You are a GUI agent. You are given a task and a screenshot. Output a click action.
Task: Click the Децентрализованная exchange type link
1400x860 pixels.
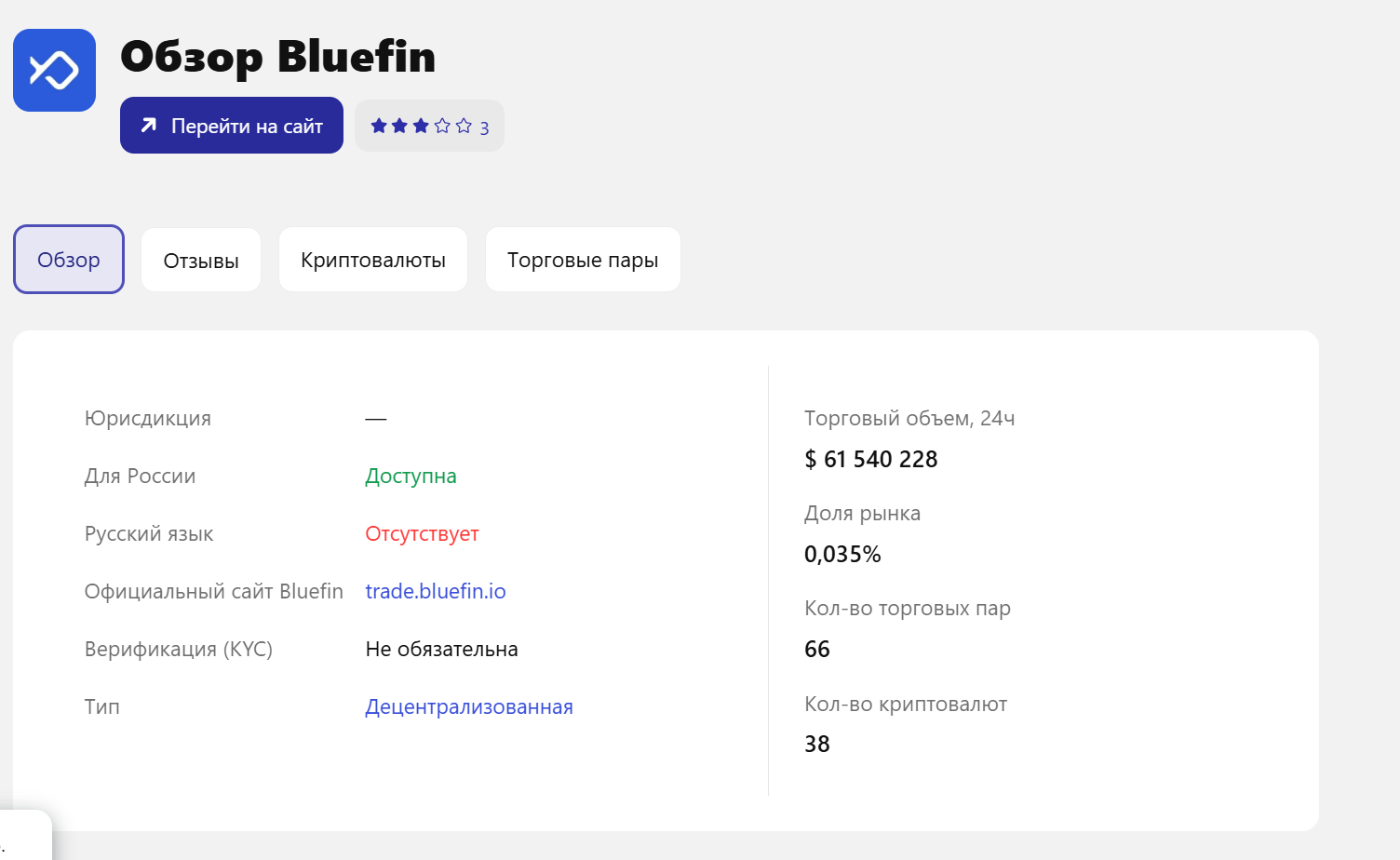469,706
